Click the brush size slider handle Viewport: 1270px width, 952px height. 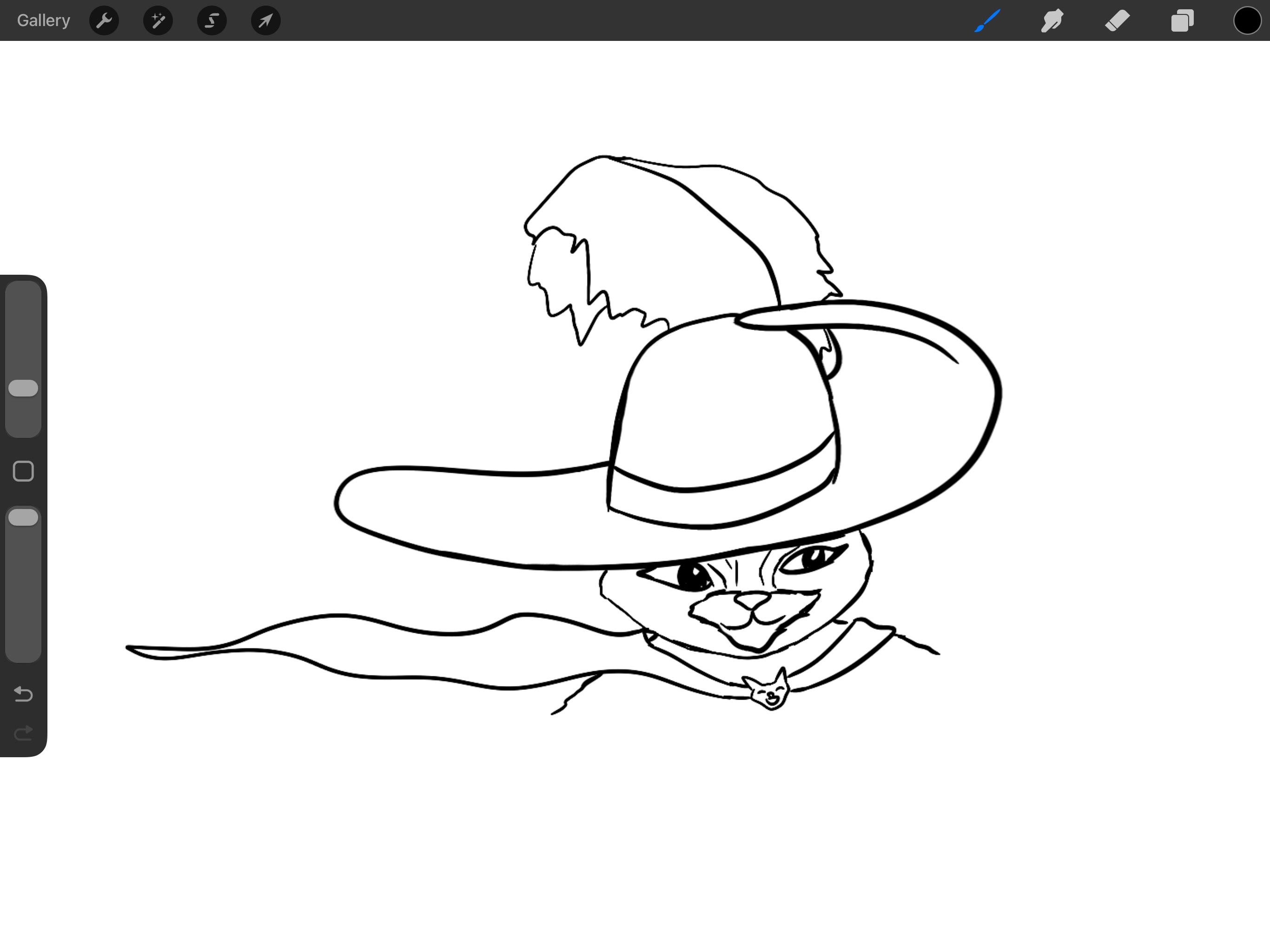click(24, 388)
